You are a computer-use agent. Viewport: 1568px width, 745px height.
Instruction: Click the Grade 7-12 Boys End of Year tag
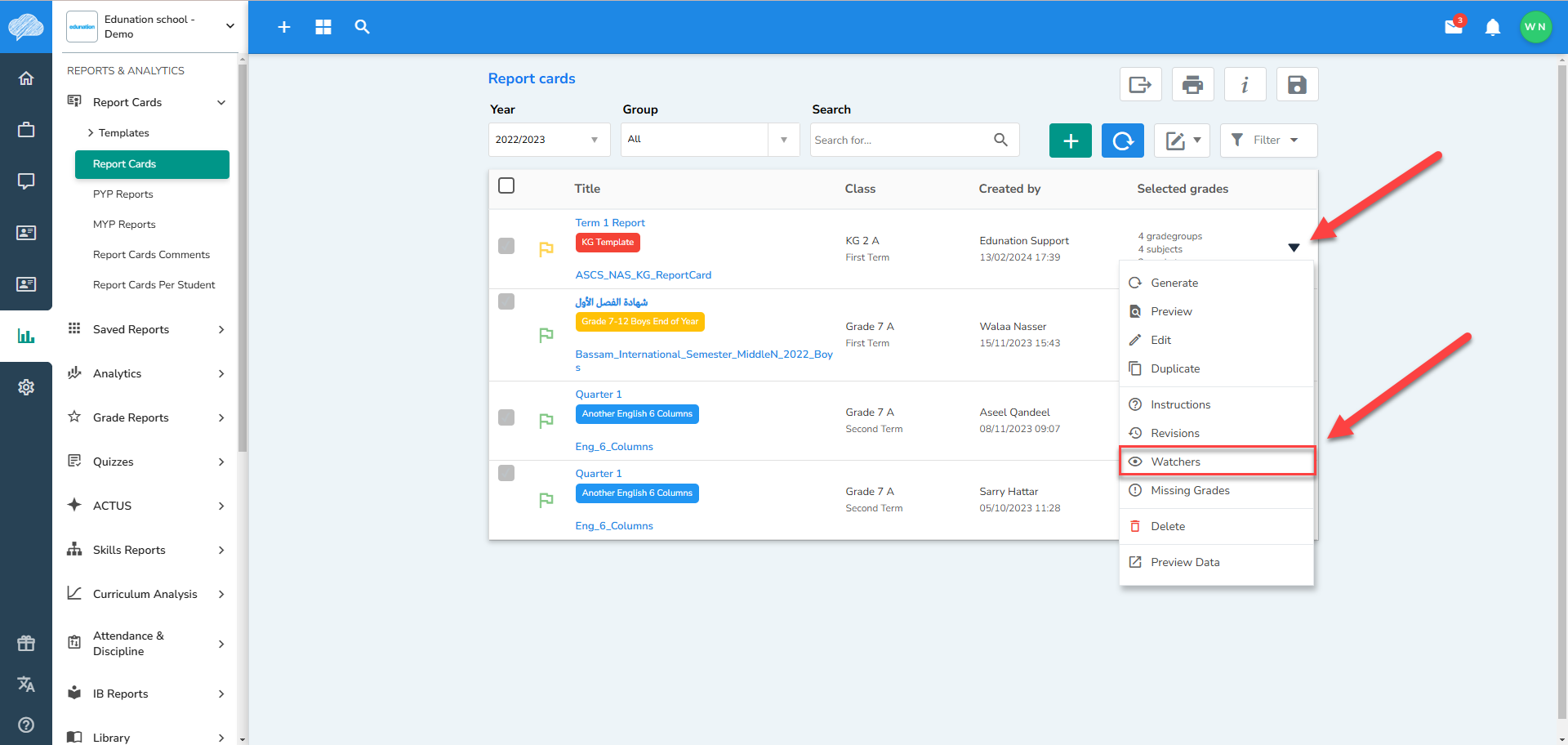(640, 322)
